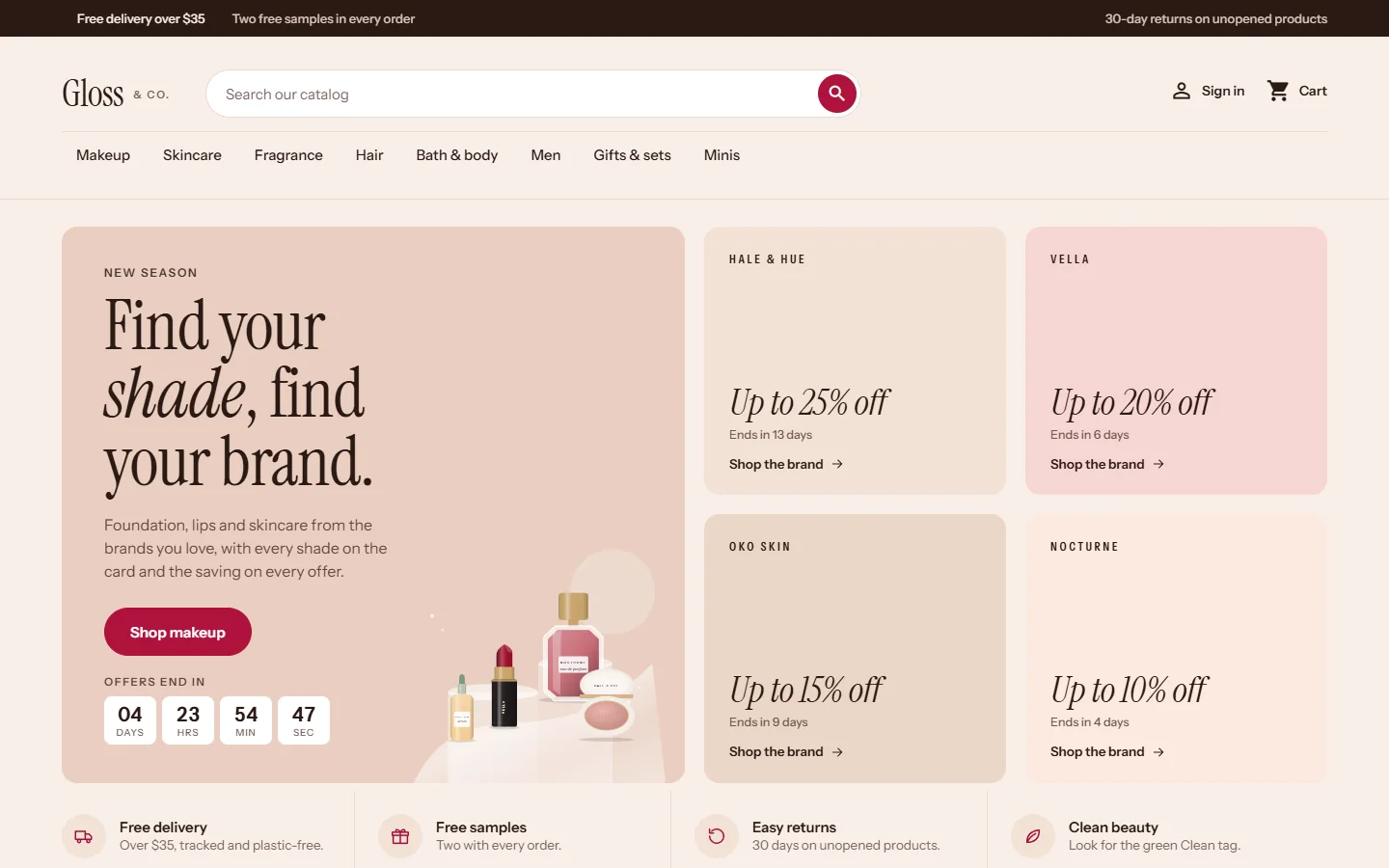This screenshot has width=1389, height=868.
Task: Click the Shop makeup button
Action: (177, 632)
